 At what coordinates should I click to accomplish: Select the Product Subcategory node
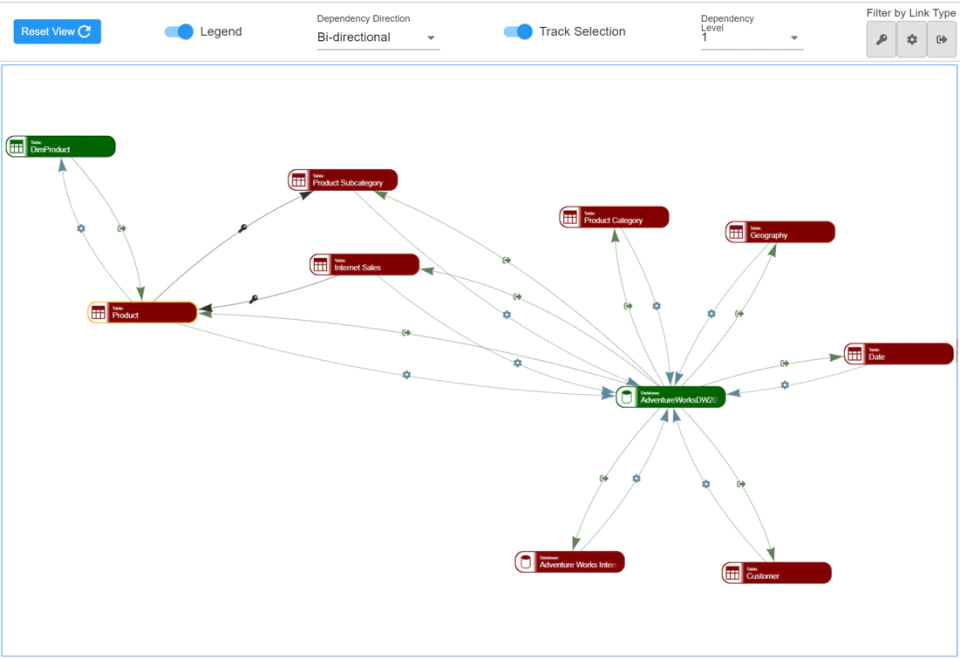click(x=343, y=180)
